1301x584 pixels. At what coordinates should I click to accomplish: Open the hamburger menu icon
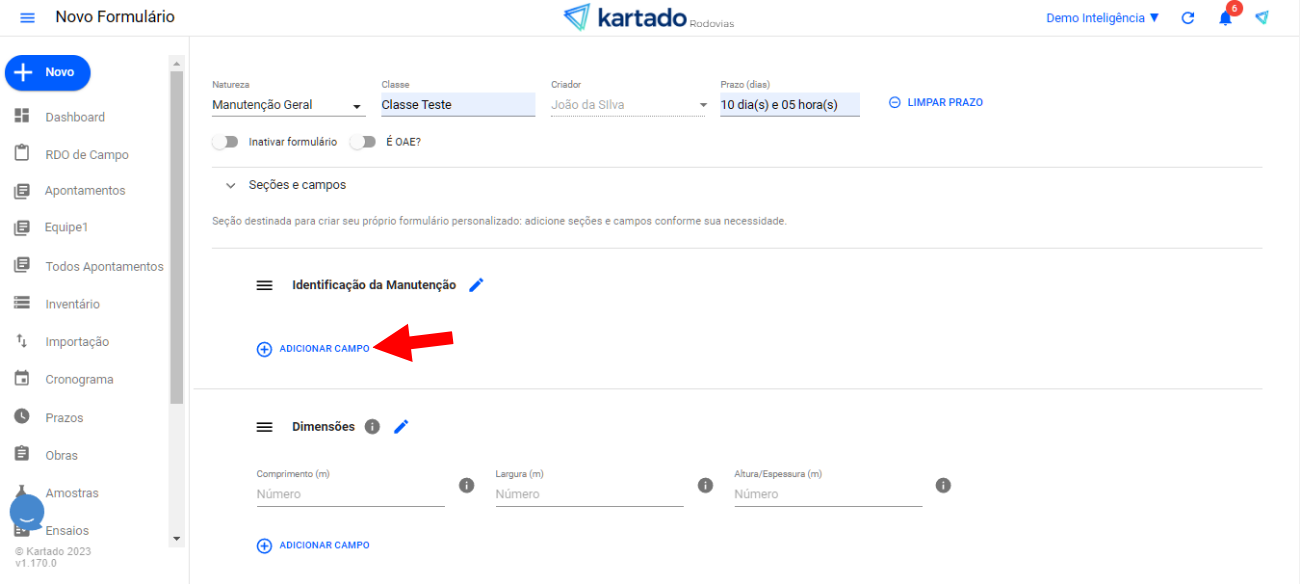point(27,18)
